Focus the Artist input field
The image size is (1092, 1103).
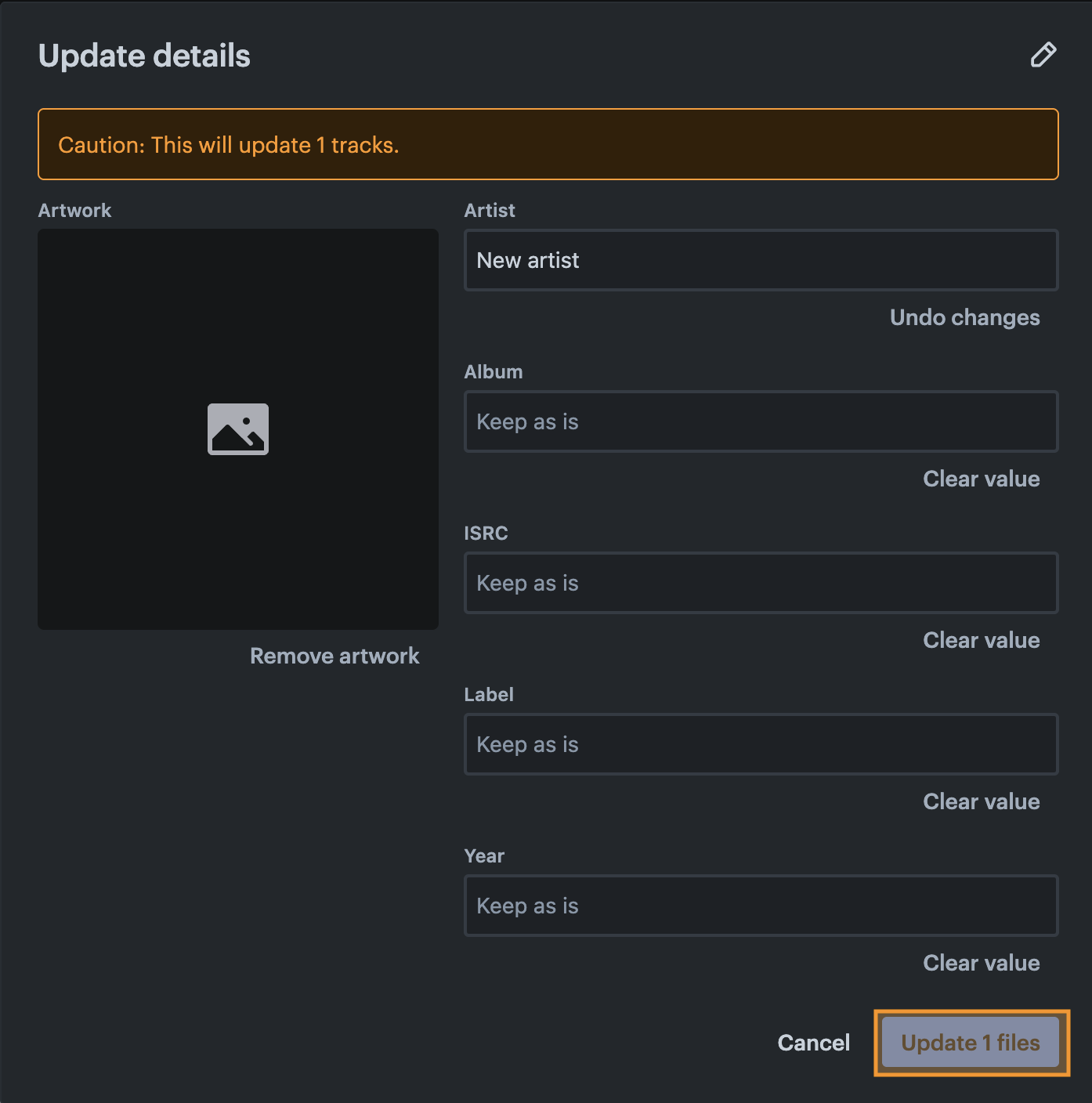[x=761, y=260]
